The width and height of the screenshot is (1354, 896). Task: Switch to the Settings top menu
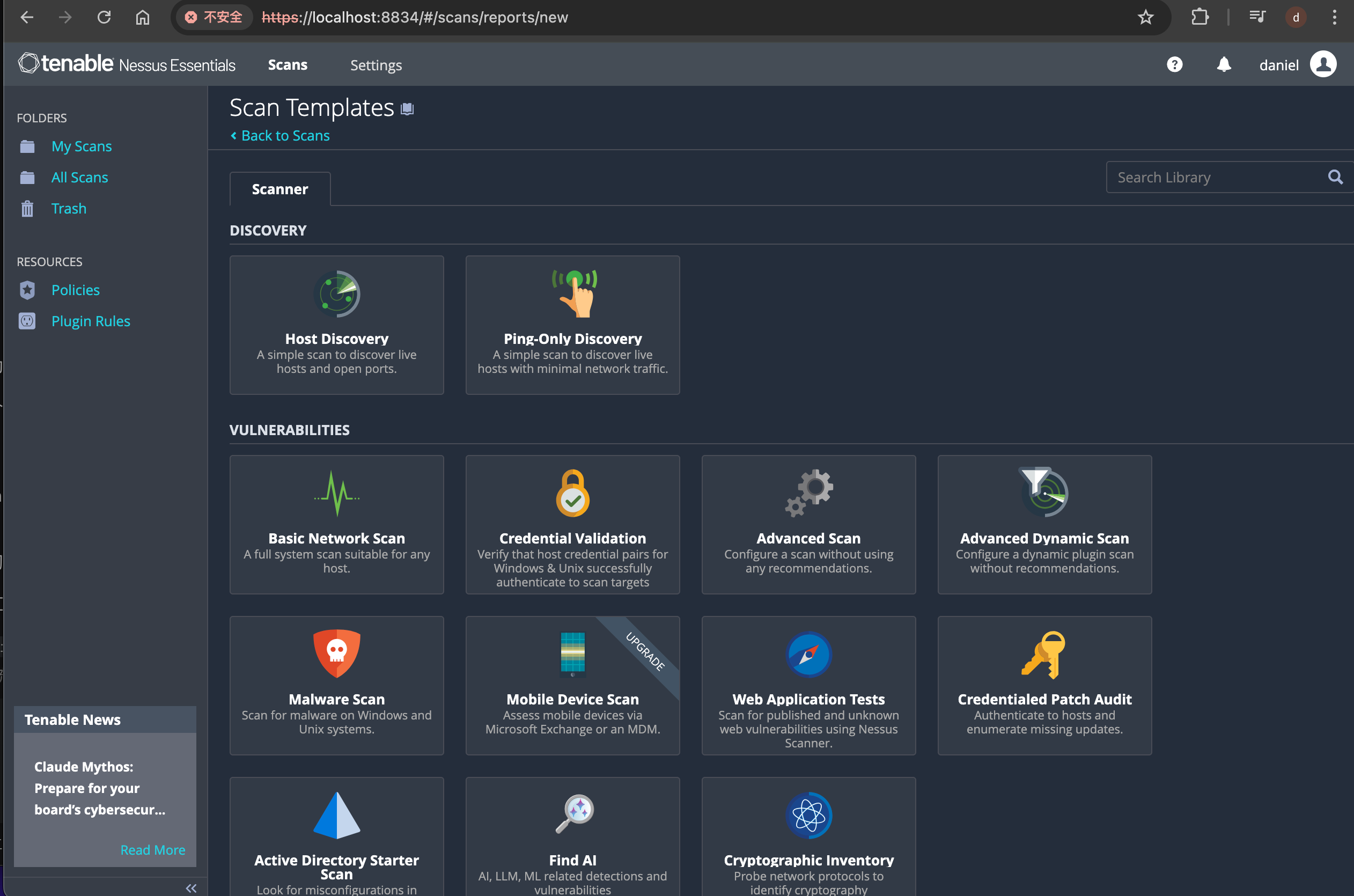376,65
